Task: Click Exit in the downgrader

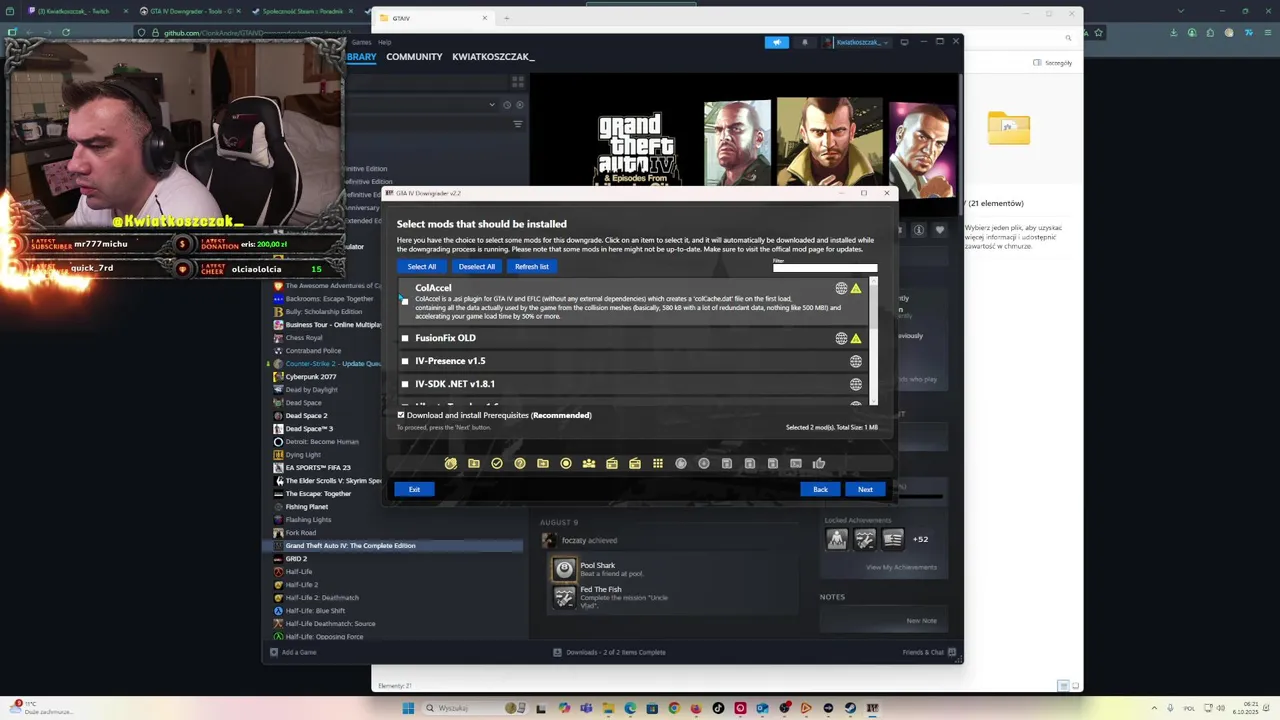Action: point(414,489)
